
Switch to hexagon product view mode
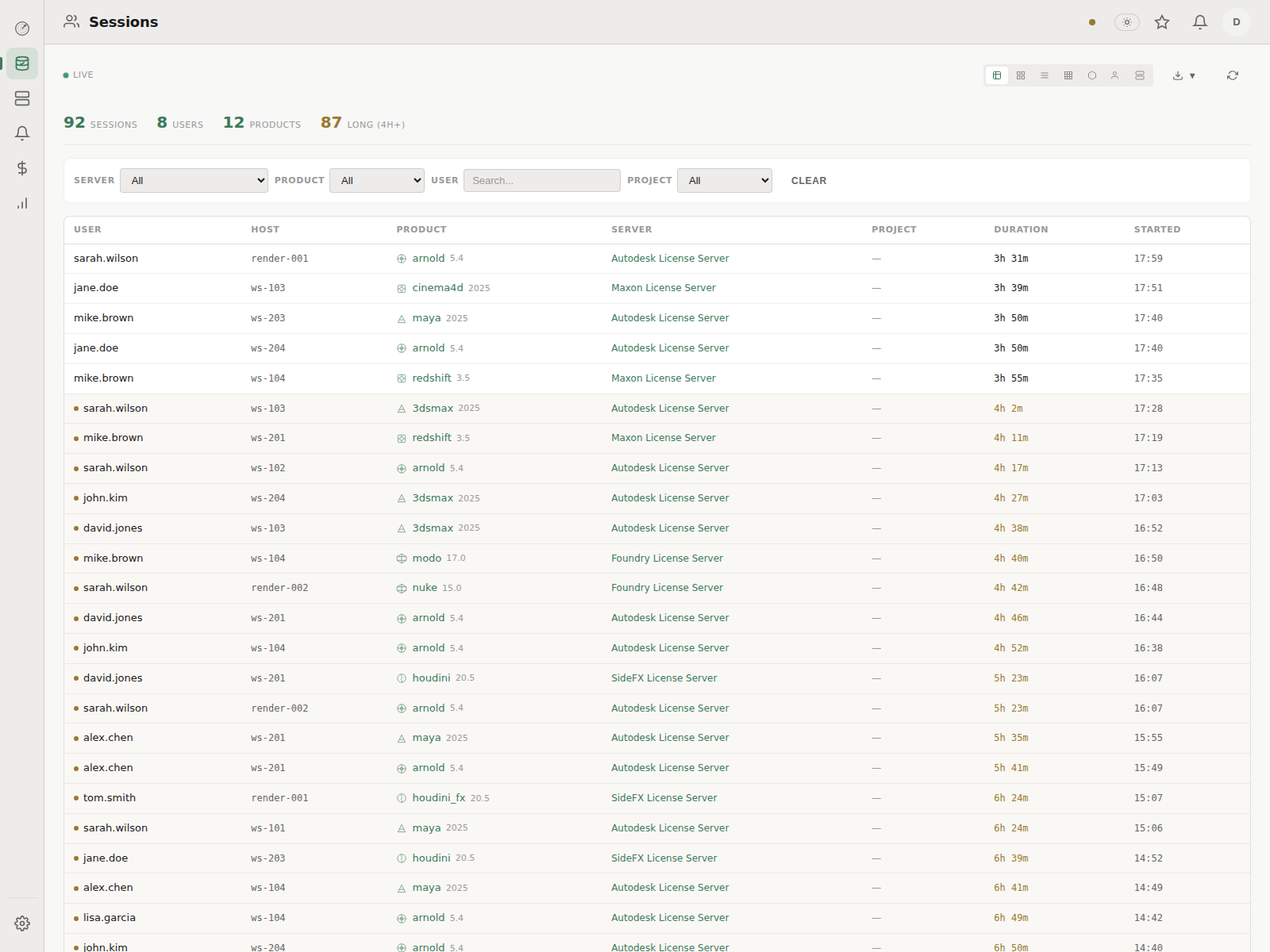(x=1092, y=75)
